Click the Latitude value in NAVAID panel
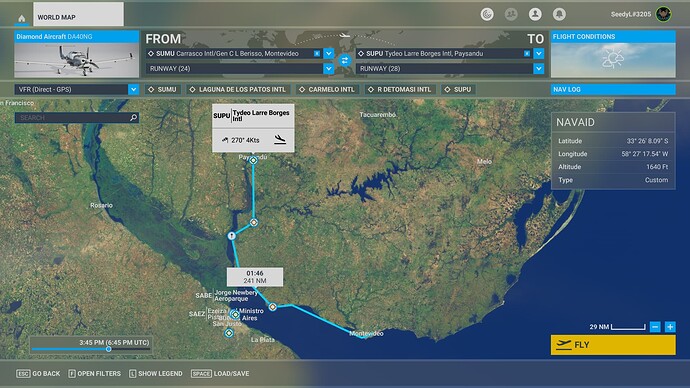690x388 pixels. coord(647,141)
